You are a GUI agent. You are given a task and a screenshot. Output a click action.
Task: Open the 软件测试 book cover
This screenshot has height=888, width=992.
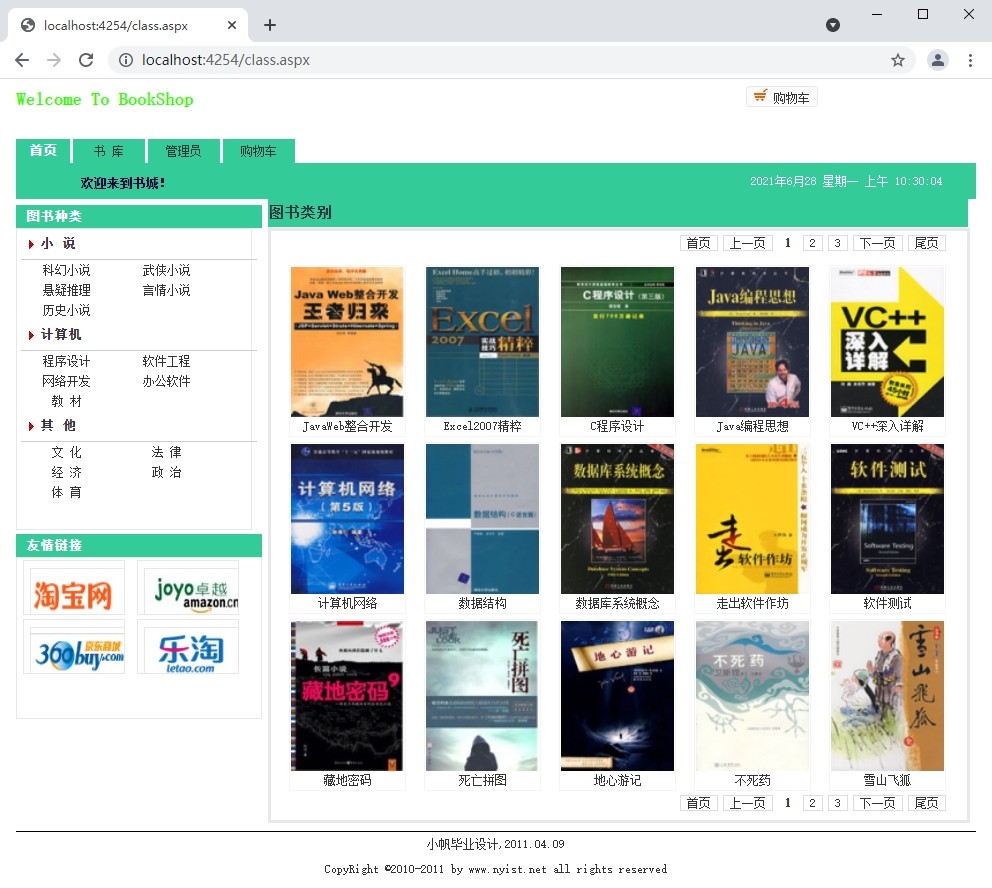point(887,519)
